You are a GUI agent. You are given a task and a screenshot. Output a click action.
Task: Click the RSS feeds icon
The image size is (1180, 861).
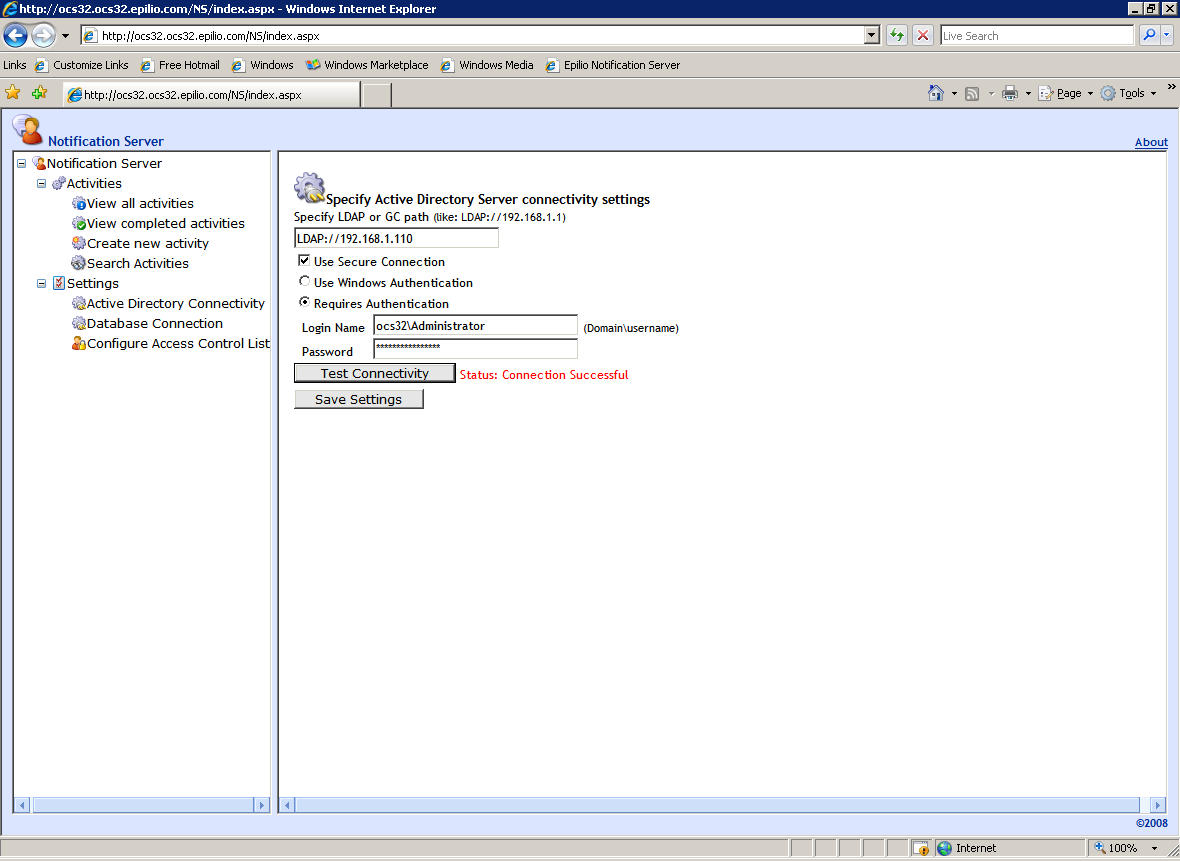click(x=972, y=93)
